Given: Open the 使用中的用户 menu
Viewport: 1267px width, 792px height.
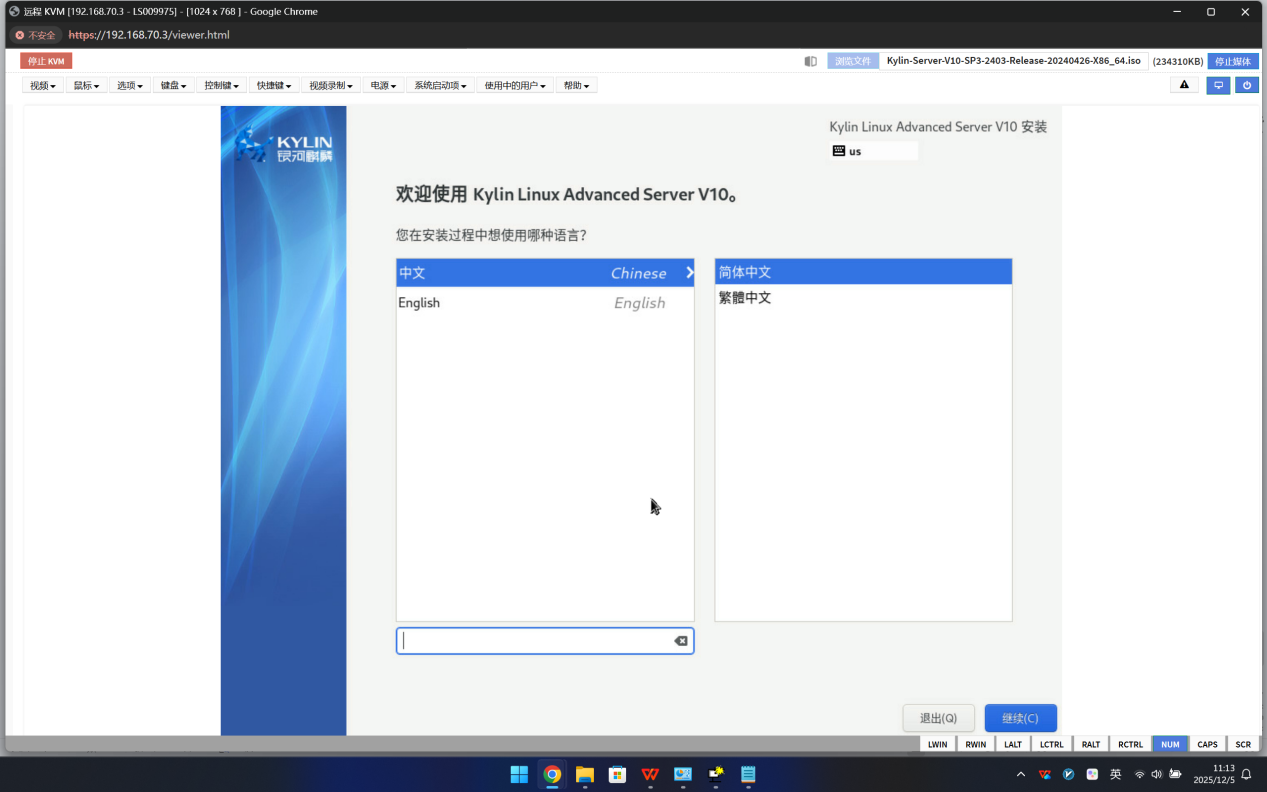Looking at the screenshot, I should coord(515,86).
